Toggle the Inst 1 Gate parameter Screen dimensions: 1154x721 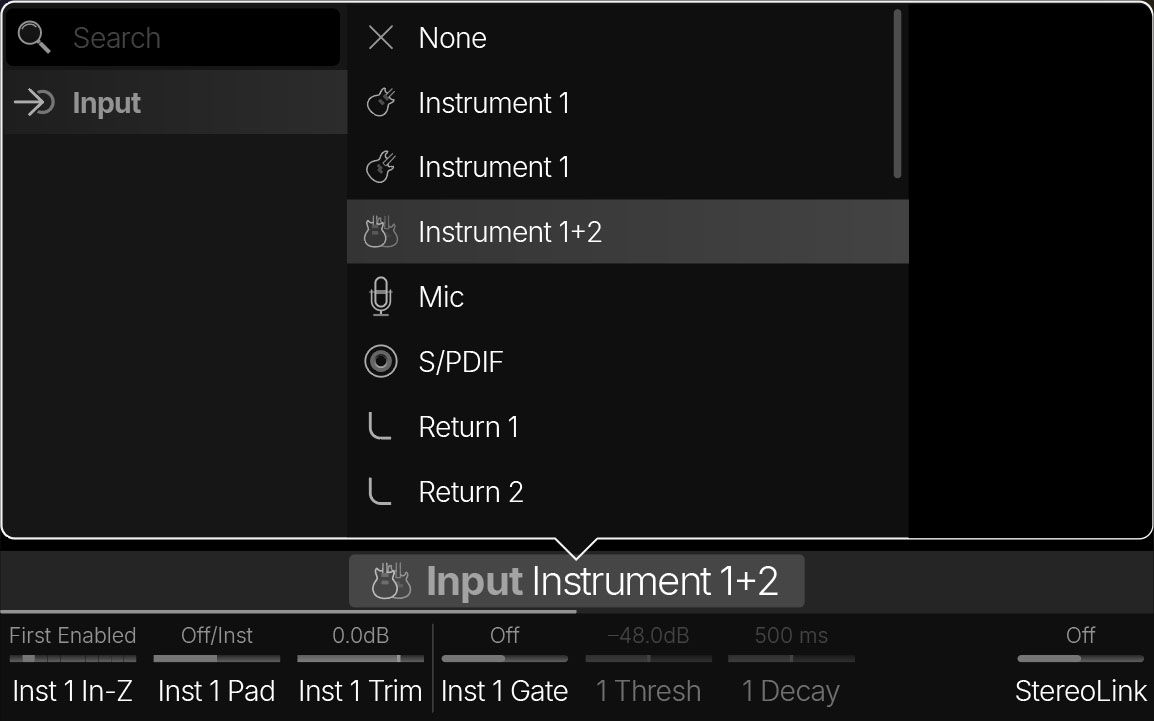pyautogui.click(x=504, y=658)
